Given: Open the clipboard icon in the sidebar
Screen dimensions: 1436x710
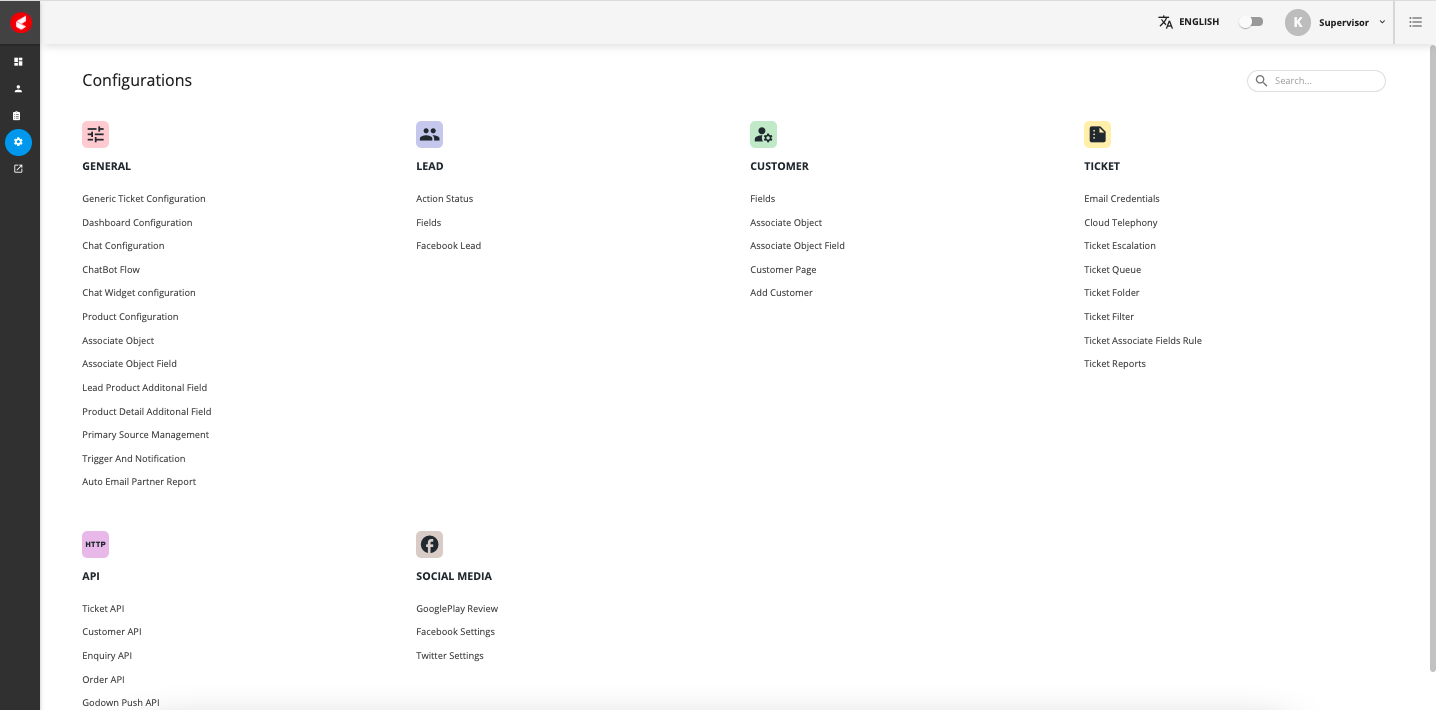Looking at the screenshot, I should click(x=18, y=116).
